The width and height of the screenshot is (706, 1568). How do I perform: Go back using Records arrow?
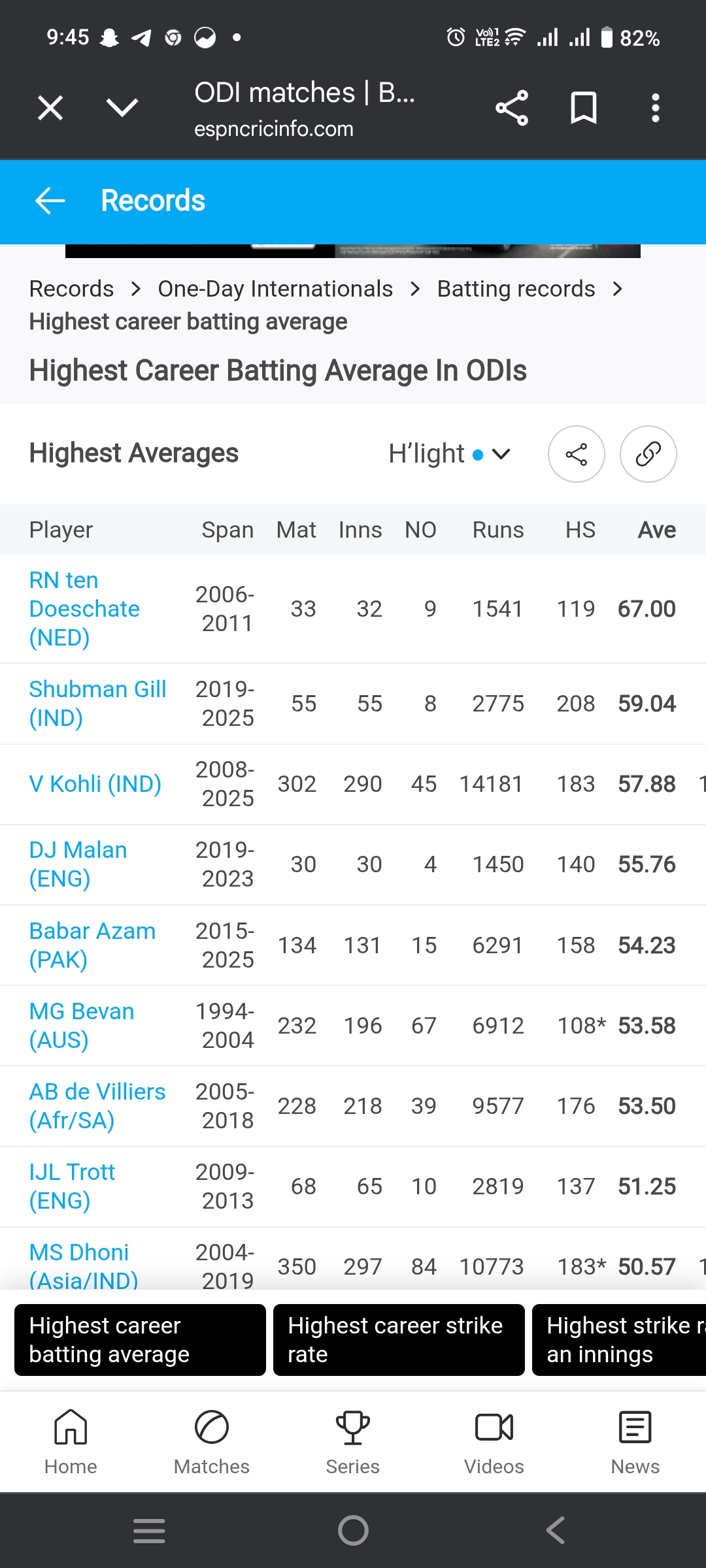pos(50,201)
